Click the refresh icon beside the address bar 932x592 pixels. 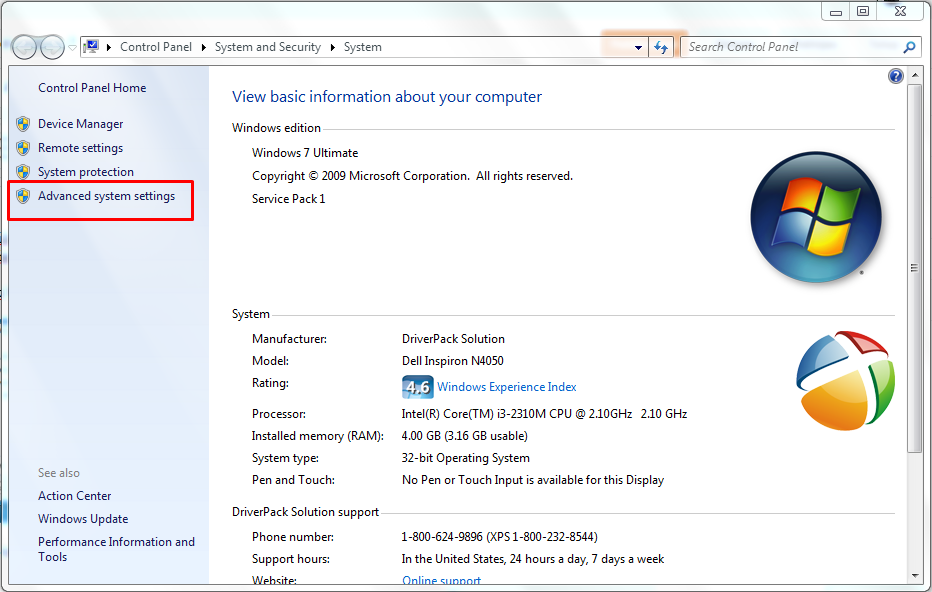tap(662, 46)
